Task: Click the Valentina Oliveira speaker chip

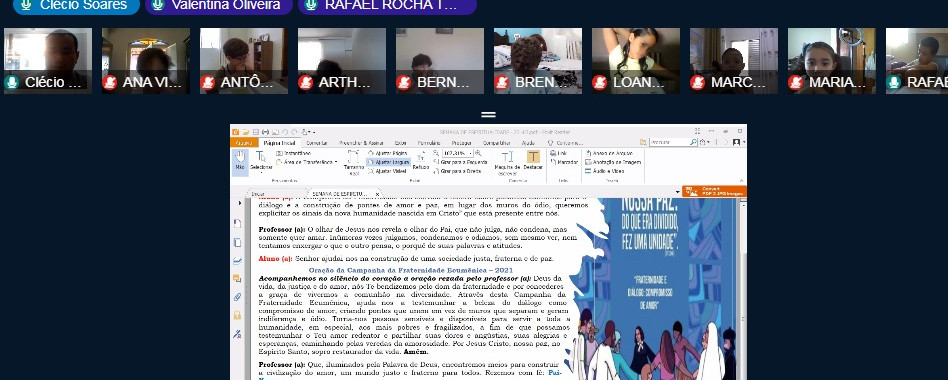Action: coord(218,5)
